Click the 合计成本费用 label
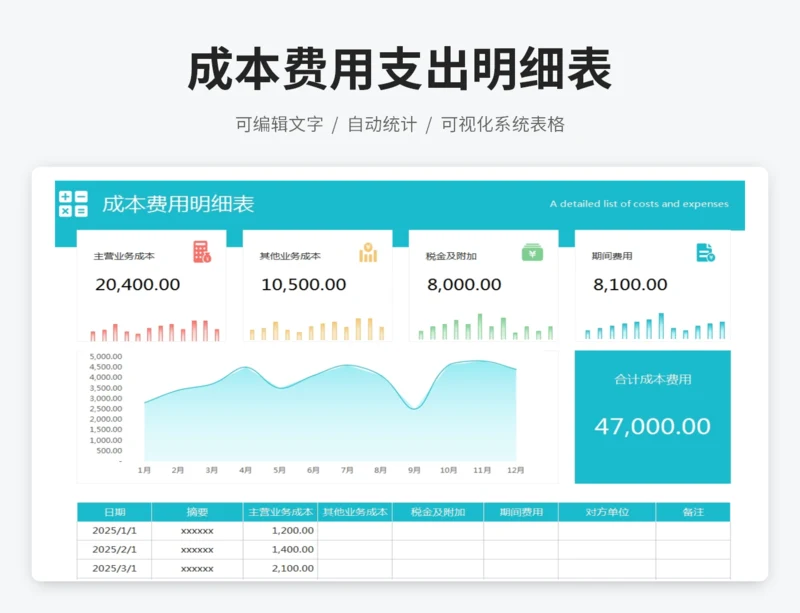The image size is (800, 613). 653,379
